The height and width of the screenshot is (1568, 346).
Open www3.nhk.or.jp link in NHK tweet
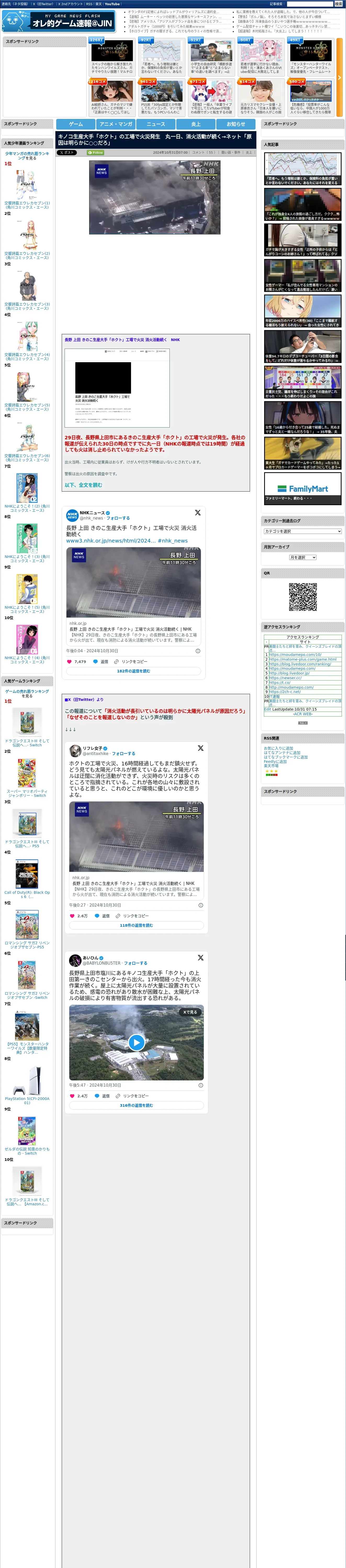pyautogui.click(x=111, y=540)
